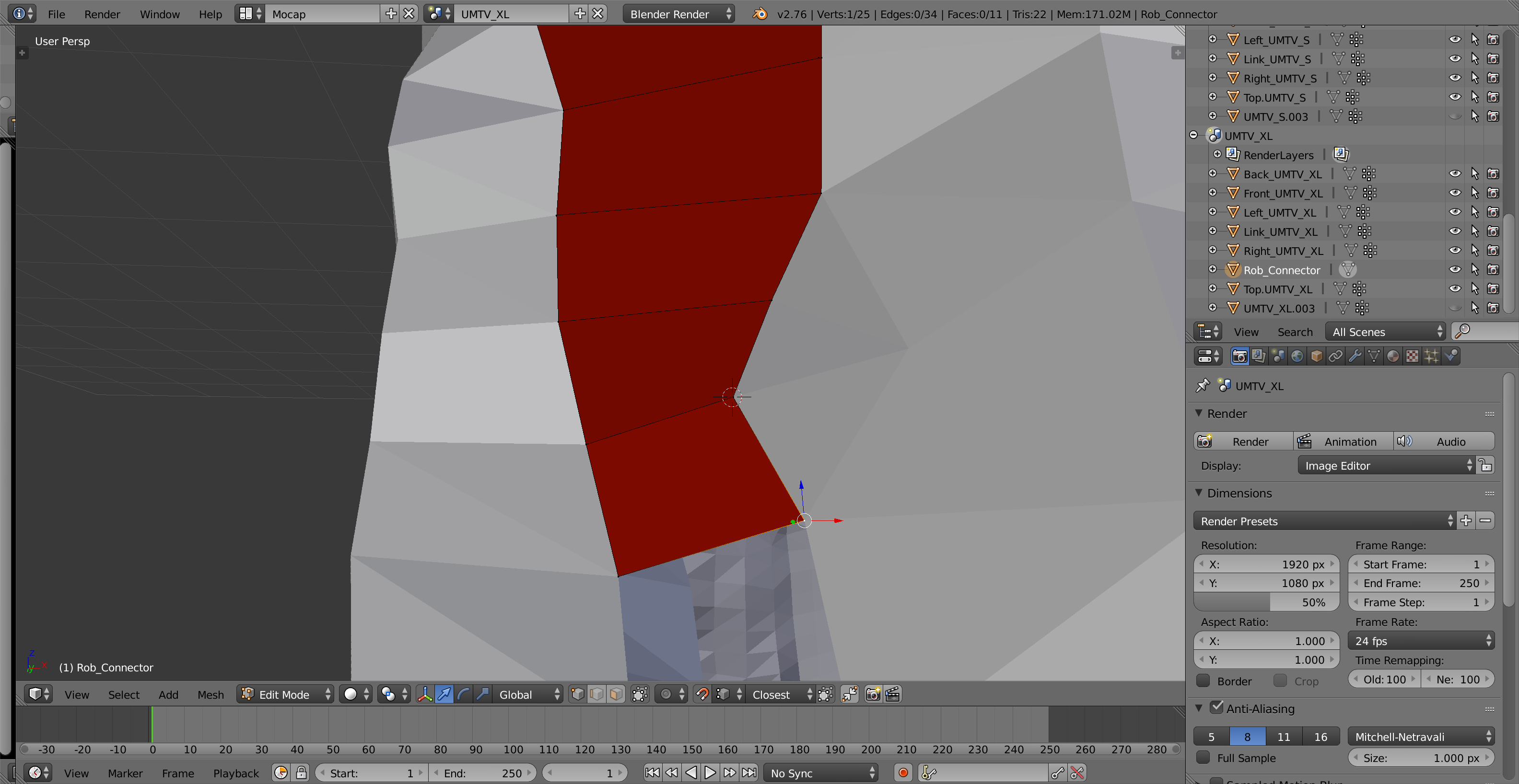The height and width of the screenshot is (784, 1519).
Task: Enable the Border checkbox
Action: 1203,681
